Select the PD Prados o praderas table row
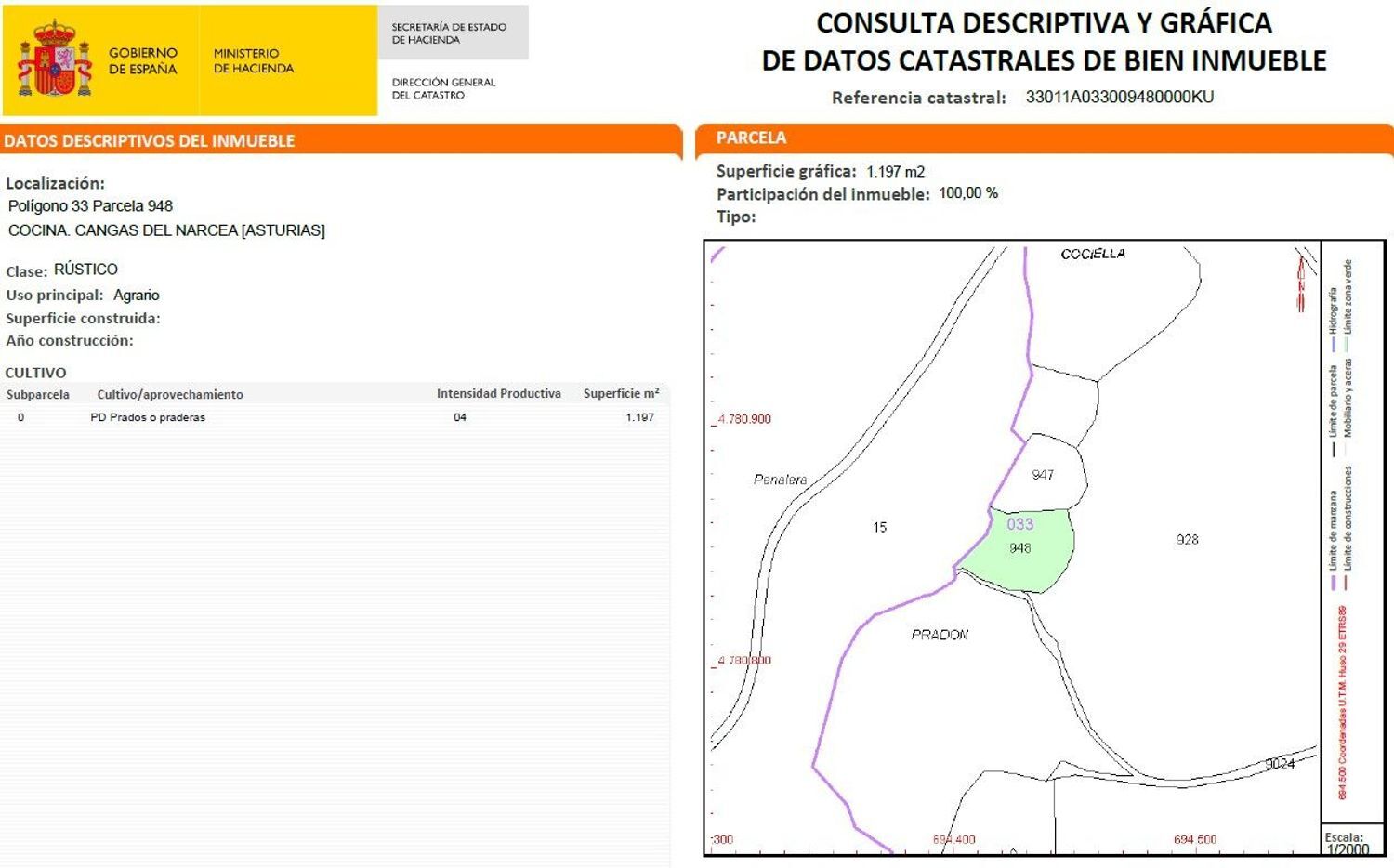Viewport: 1394px width, 868px height. 335,417
